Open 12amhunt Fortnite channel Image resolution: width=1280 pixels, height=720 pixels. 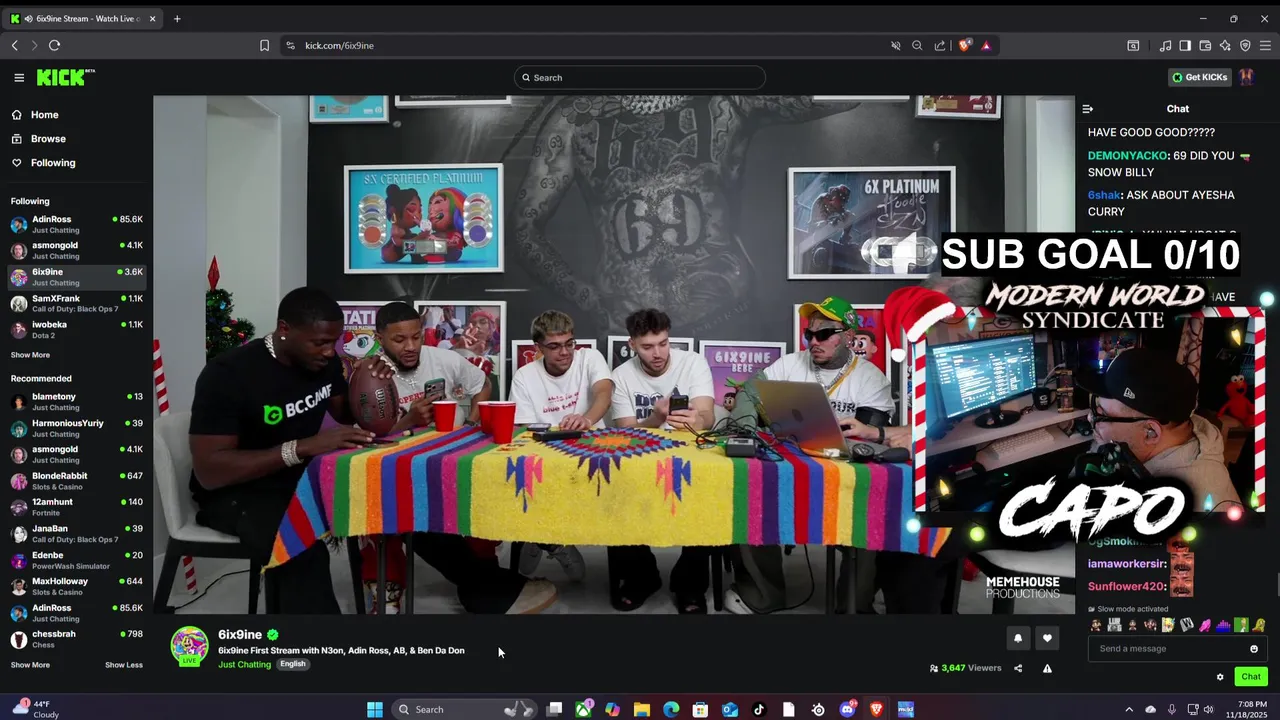[x=77, y=507]
